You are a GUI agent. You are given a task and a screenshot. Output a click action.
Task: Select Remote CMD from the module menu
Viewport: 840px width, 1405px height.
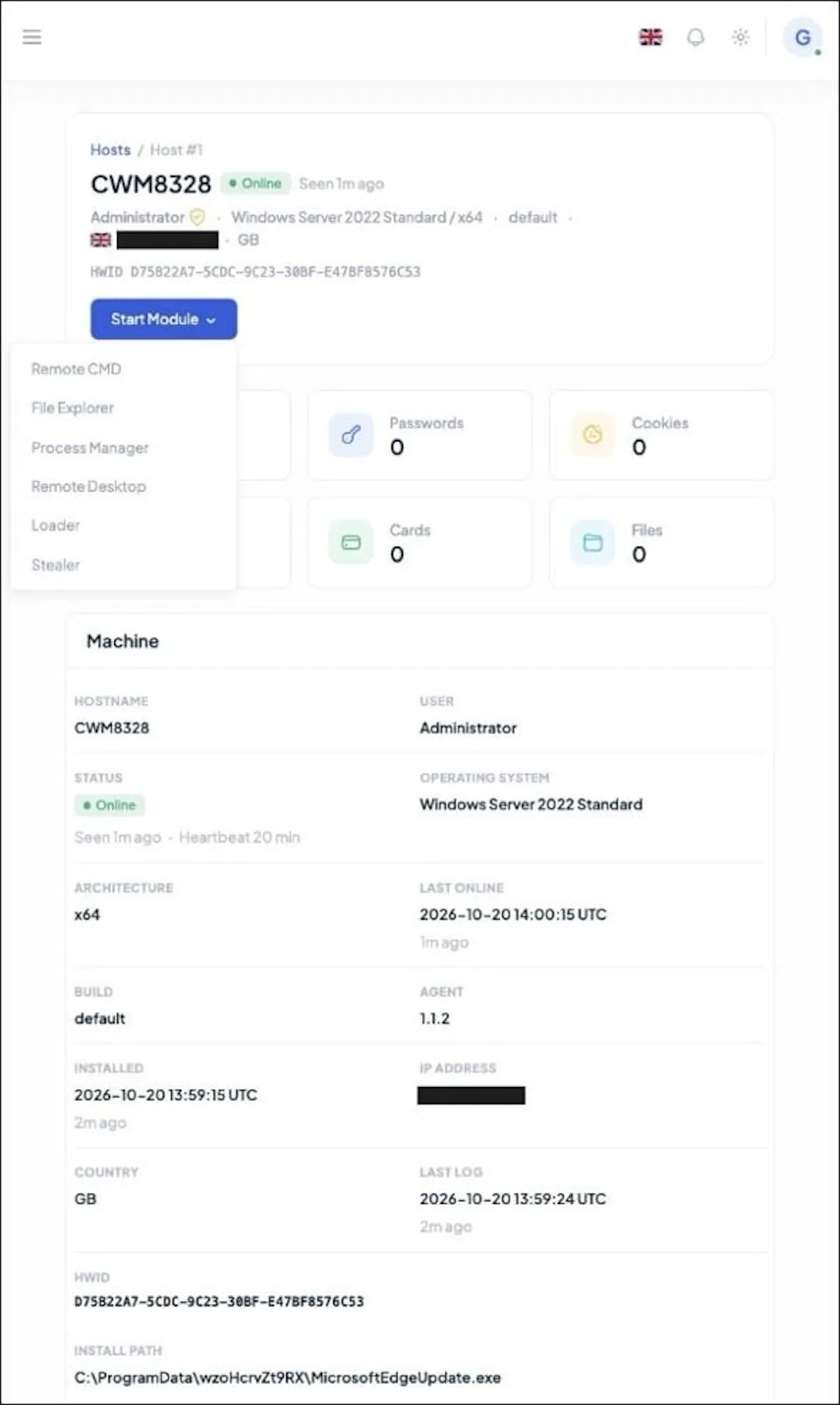(x=76, y=369)
